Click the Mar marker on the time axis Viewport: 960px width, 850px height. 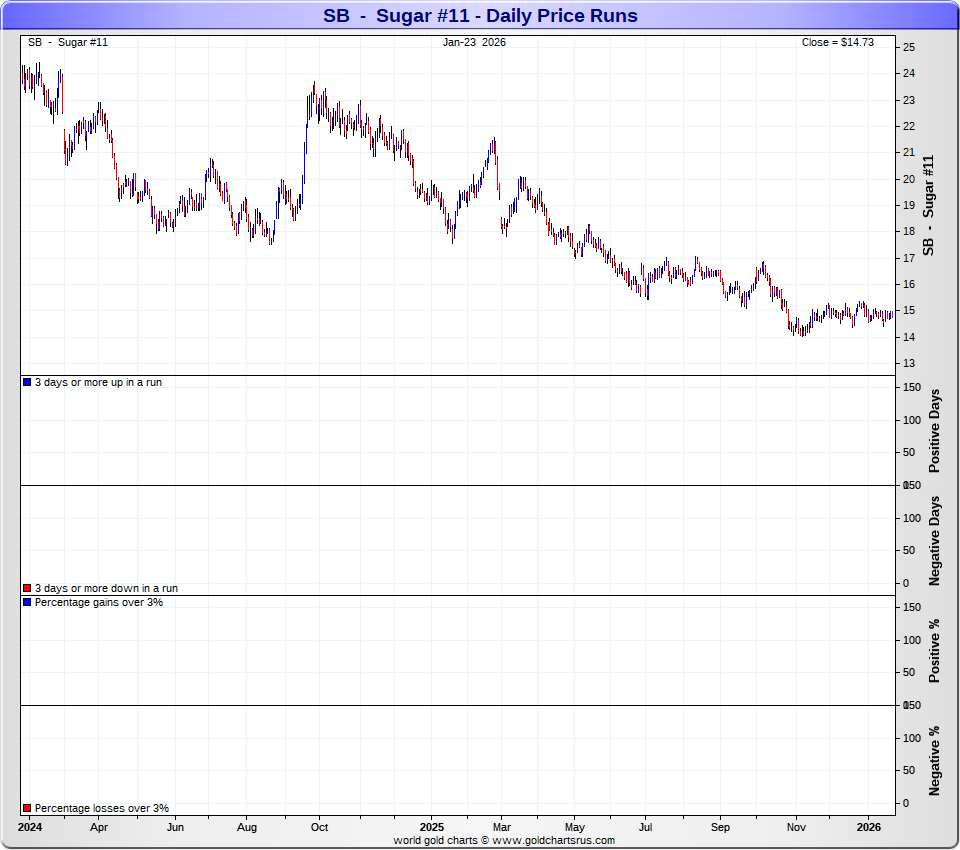(502, 828)
